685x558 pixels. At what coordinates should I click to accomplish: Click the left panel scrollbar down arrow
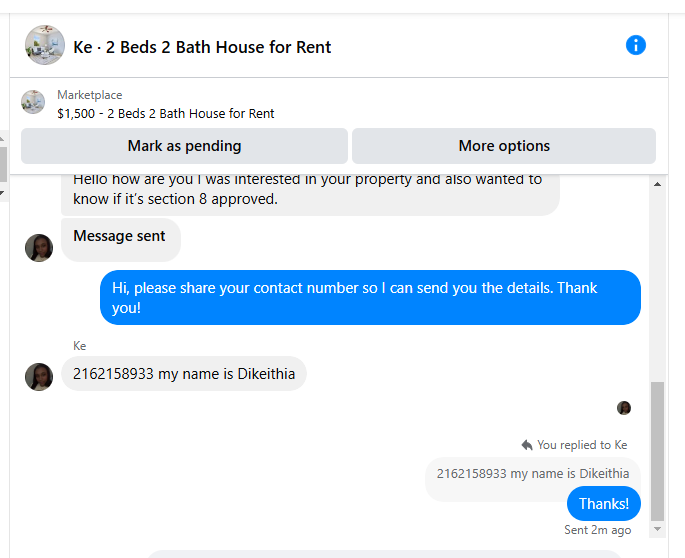(2, 193)
